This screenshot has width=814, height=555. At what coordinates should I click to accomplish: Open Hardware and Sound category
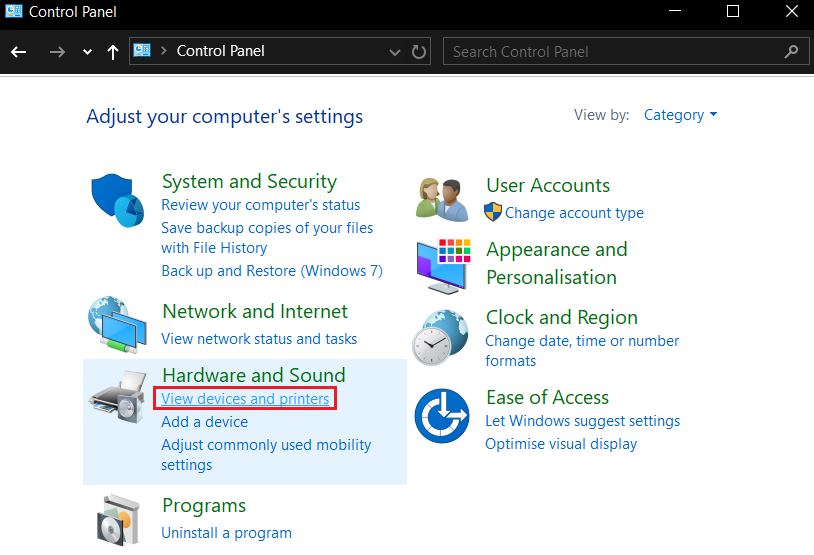(254, 375)
